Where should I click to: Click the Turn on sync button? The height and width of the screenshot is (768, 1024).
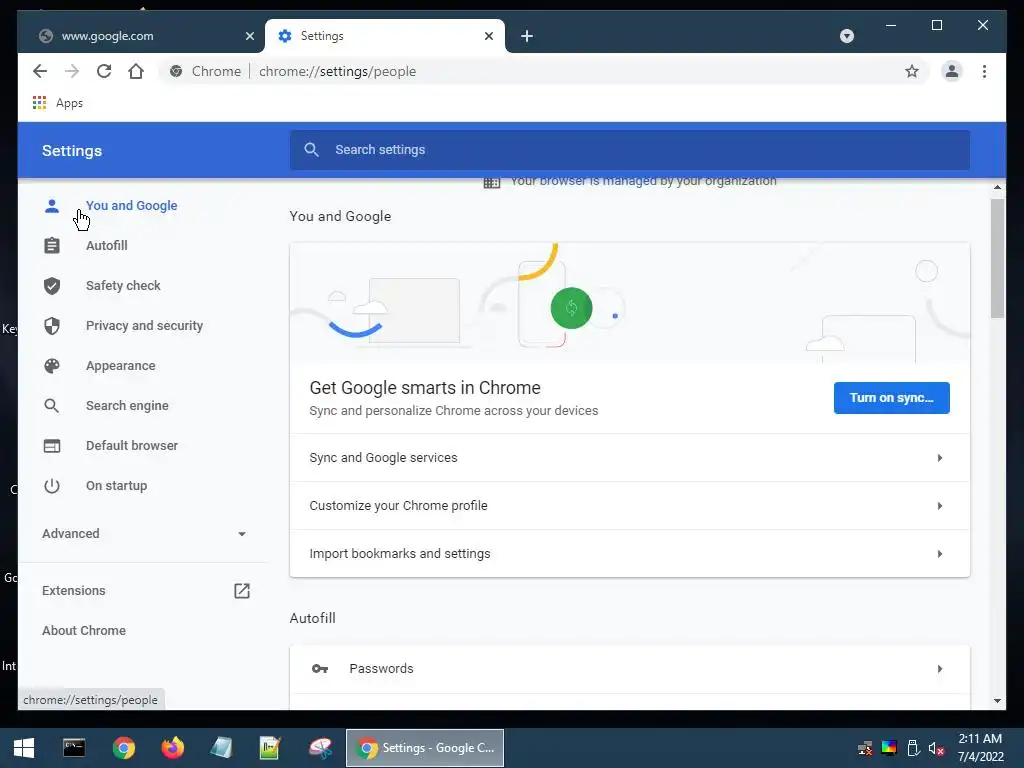coord(891,398)
